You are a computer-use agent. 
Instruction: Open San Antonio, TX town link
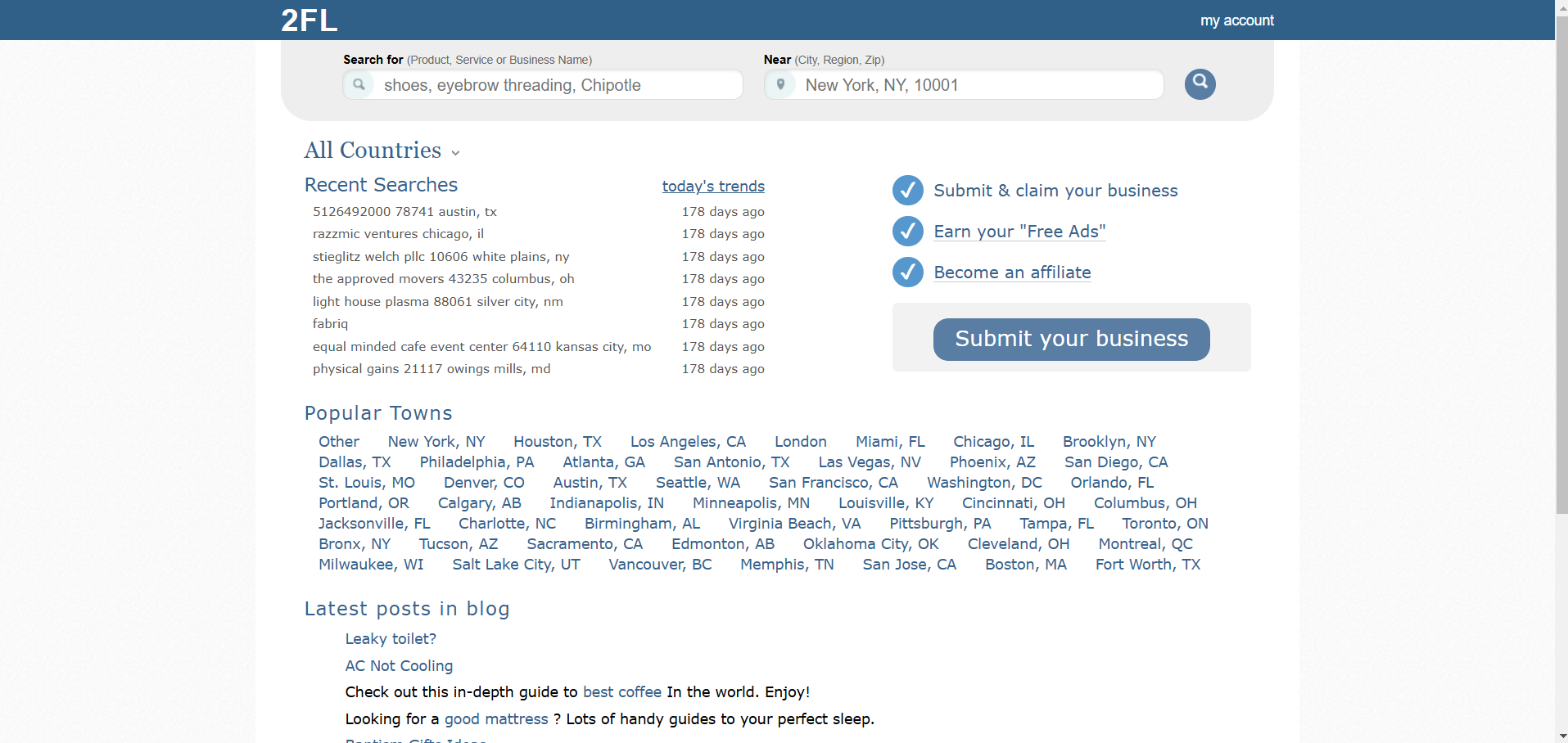(731, 462)
